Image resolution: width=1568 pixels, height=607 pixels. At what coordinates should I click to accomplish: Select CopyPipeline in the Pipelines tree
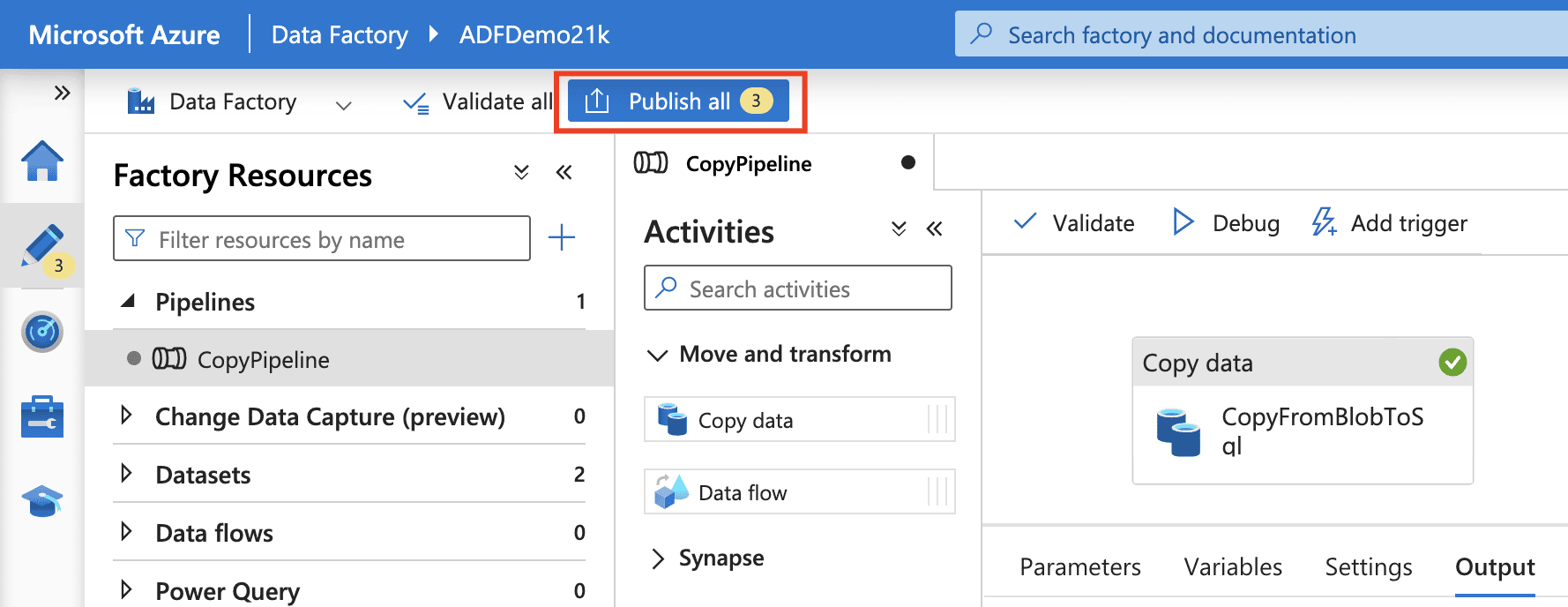click(x=263, y=360)
